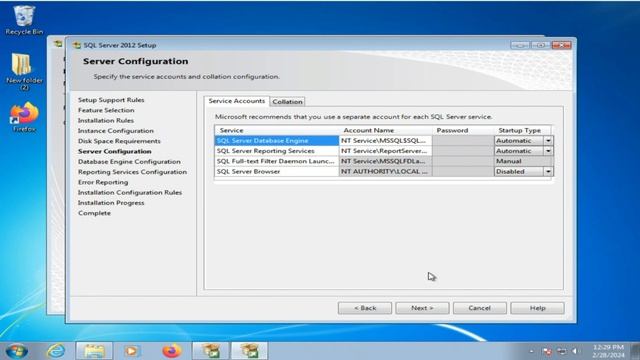Open the volume speaker tray icon
The width and height of the screenshot is (640, 360).
coord(575,351)
